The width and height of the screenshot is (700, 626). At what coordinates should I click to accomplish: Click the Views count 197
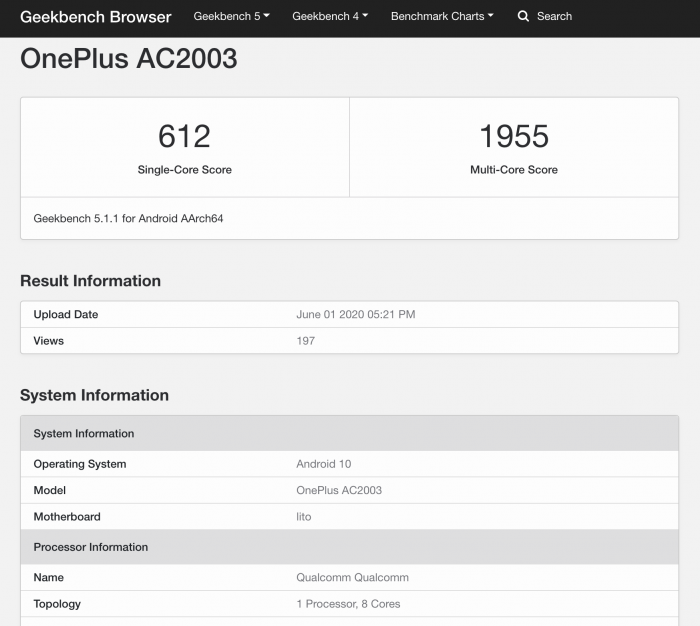point(305,341)
